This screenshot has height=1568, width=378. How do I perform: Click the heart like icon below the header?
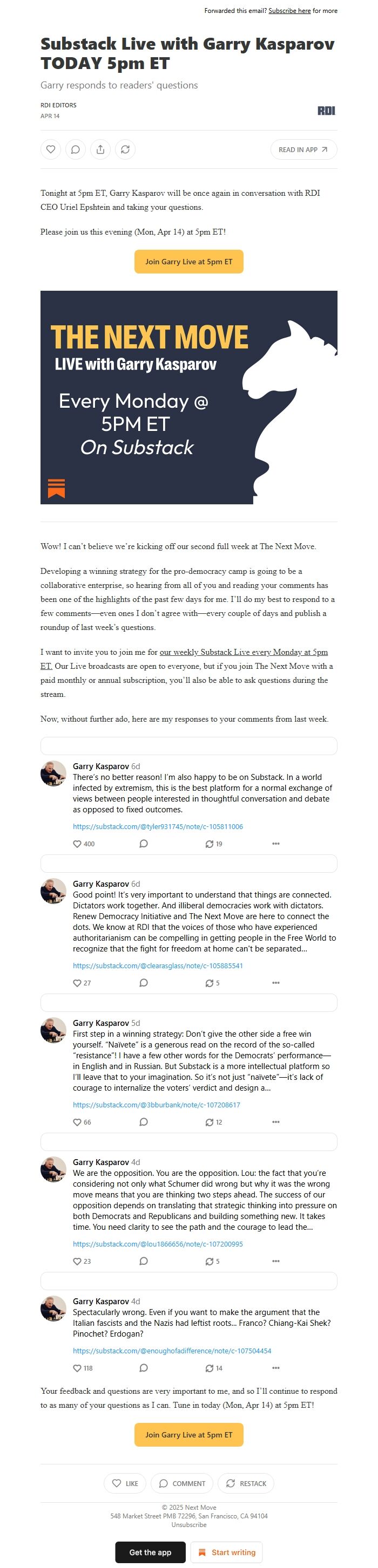click(51, 149)
